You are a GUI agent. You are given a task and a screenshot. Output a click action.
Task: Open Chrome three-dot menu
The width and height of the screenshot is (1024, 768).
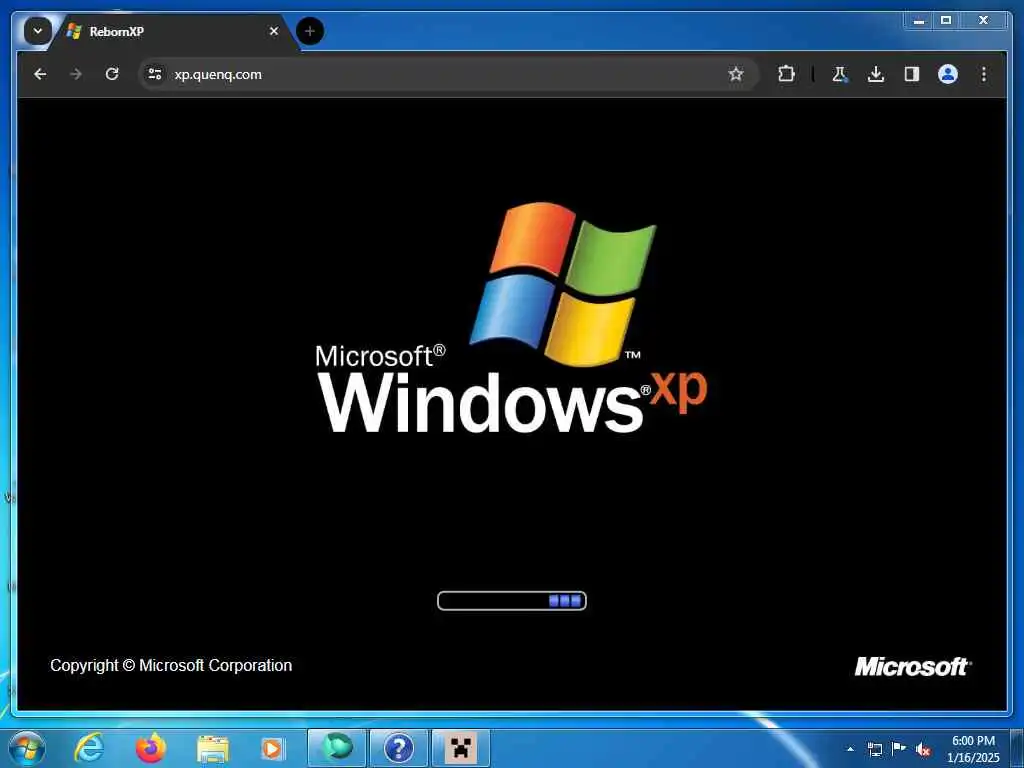[x=984, y=74]
